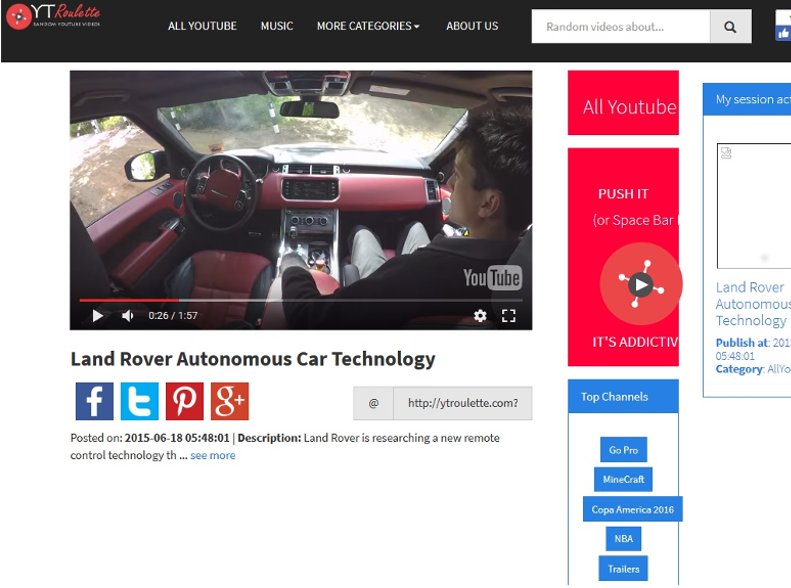Share on Facebook
791x588 pixels.
point(94,401)
